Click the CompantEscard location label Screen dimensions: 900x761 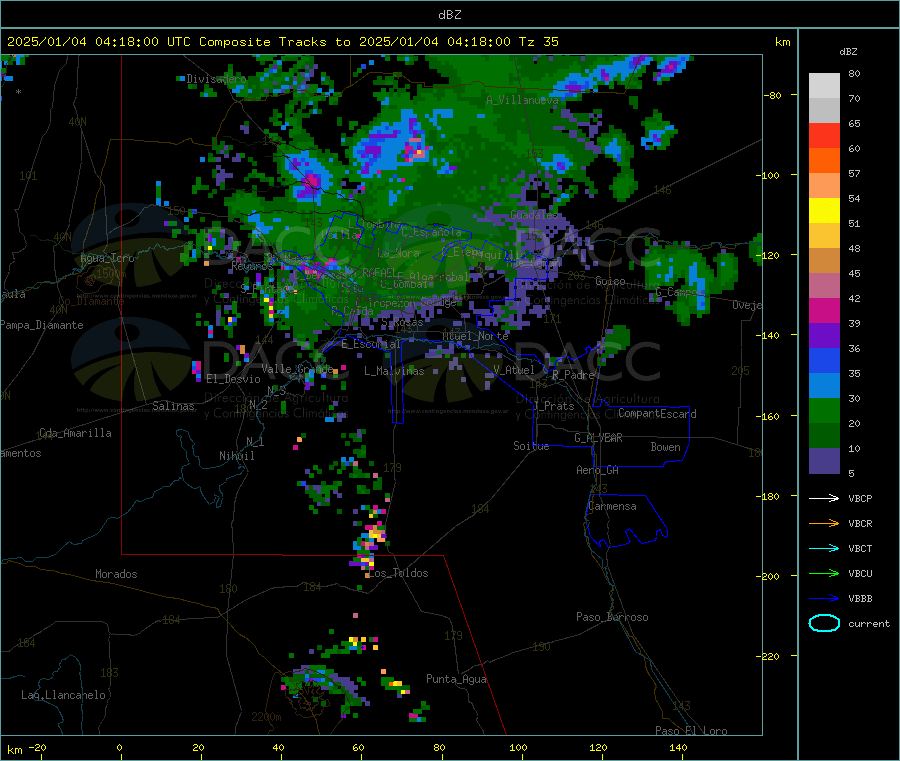click(657, 414)
